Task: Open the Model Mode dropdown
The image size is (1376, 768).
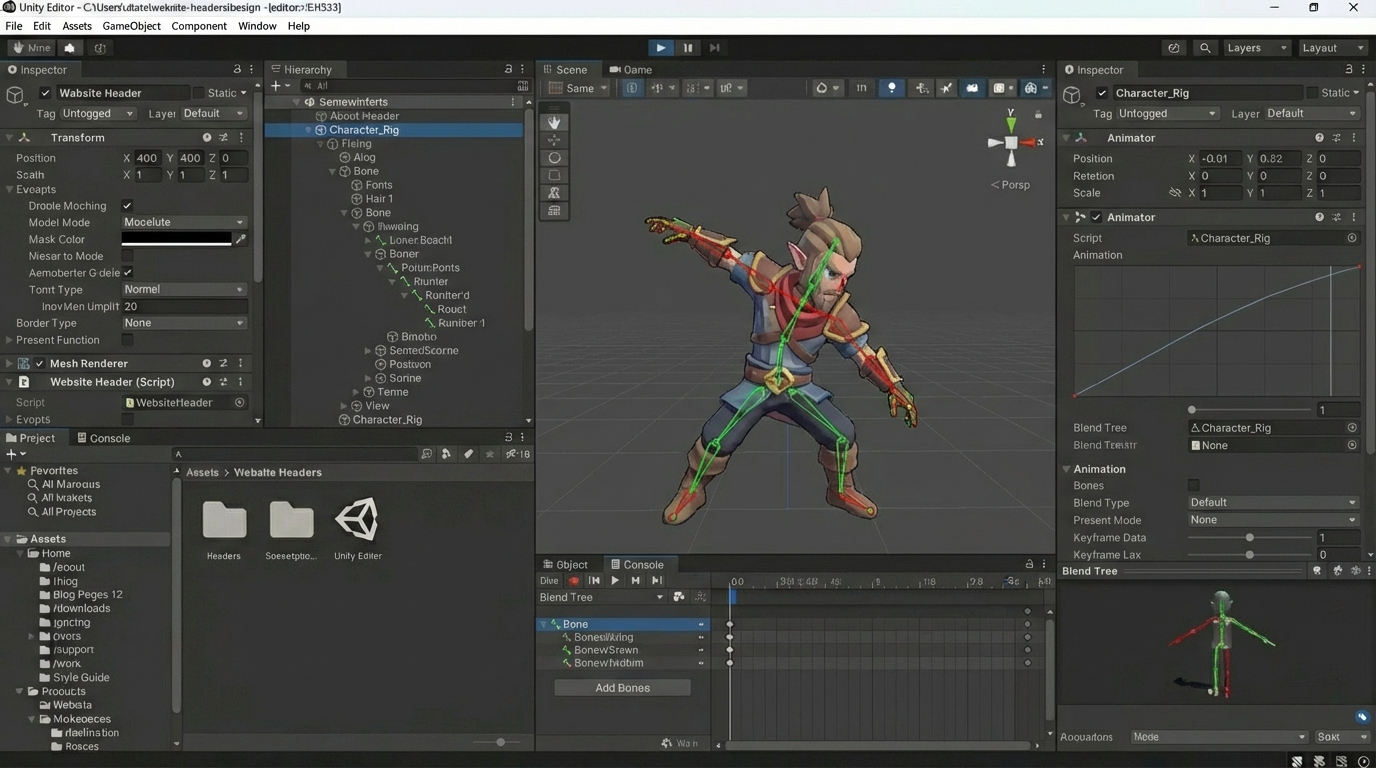Action: [184, 222]
